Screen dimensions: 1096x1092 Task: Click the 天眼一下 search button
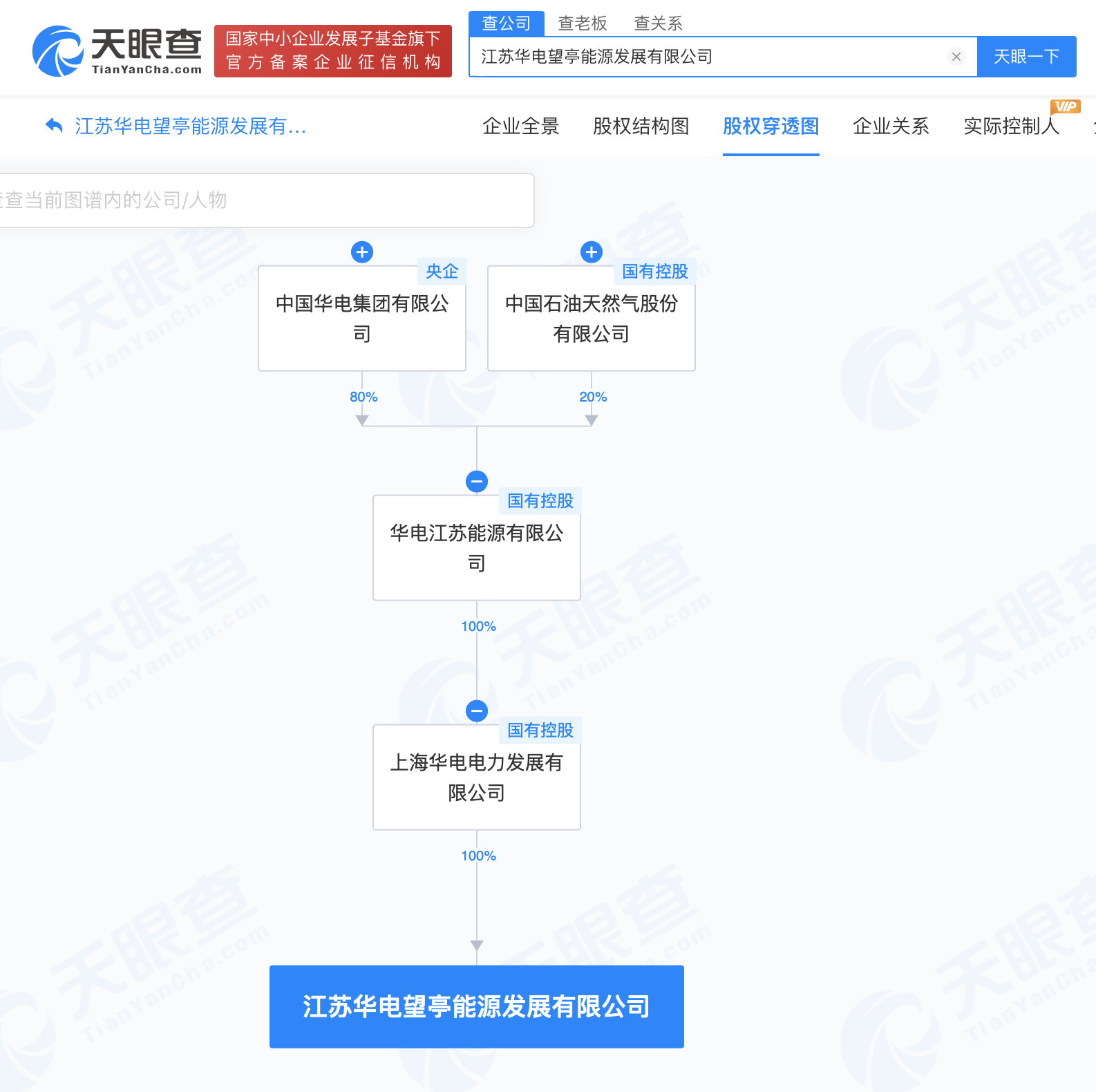pyautogui.click(x=1027, y=57)
